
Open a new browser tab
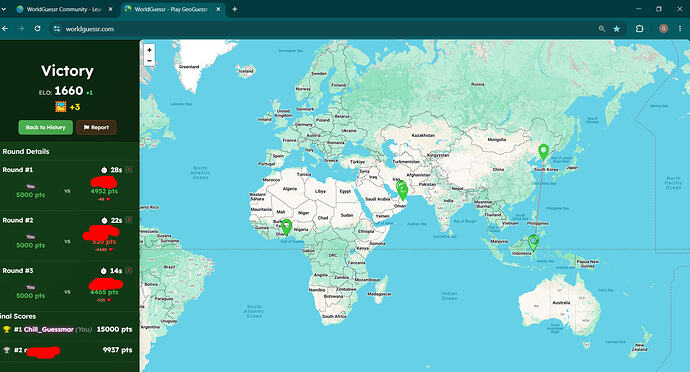point(235,9)
